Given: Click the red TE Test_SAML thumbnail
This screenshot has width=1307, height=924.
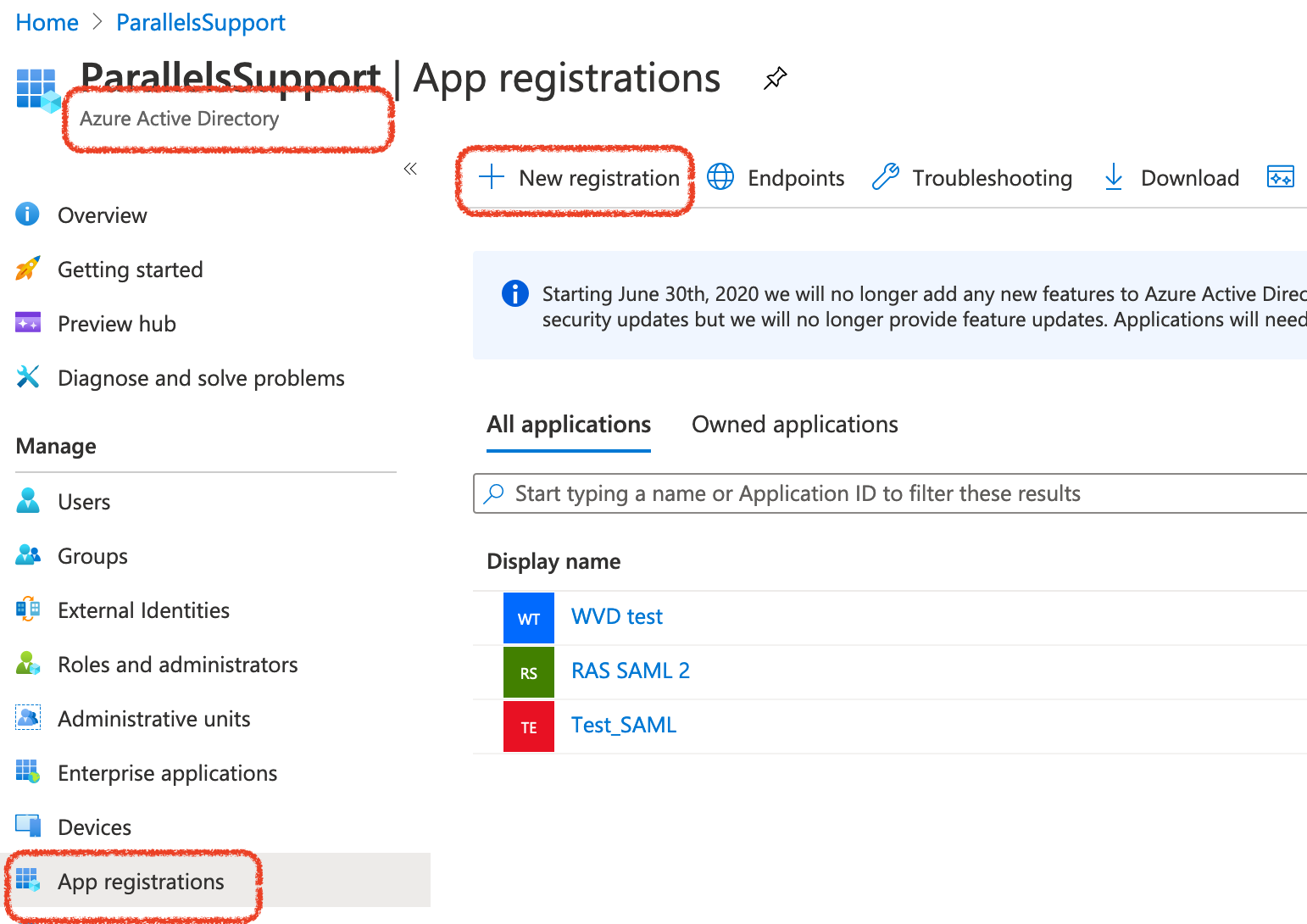Looking at the screenshot, I should [529, 726].
